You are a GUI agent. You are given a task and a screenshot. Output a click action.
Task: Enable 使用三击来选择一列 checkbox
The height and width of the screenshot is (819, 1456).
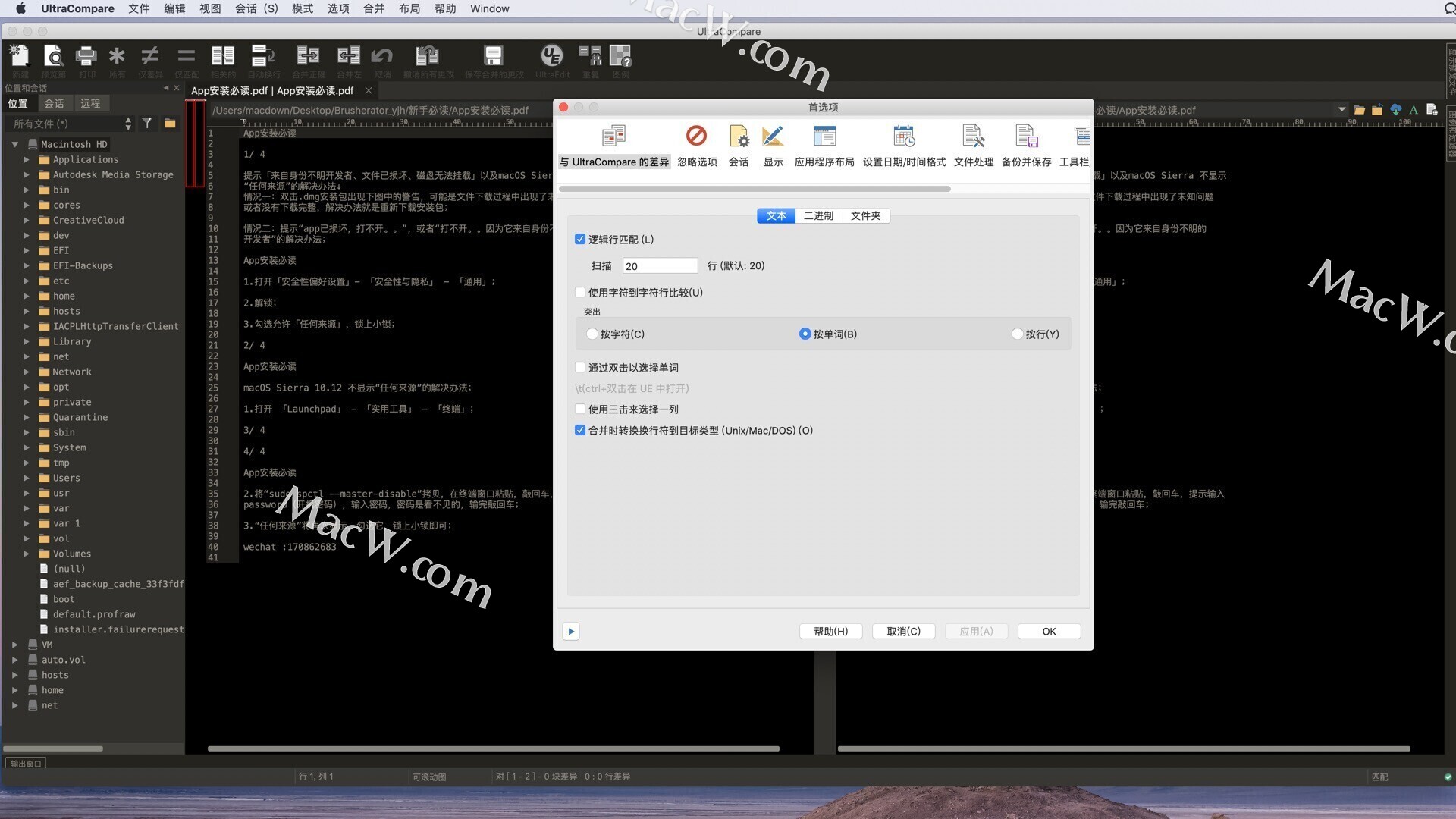pos(580,409)
